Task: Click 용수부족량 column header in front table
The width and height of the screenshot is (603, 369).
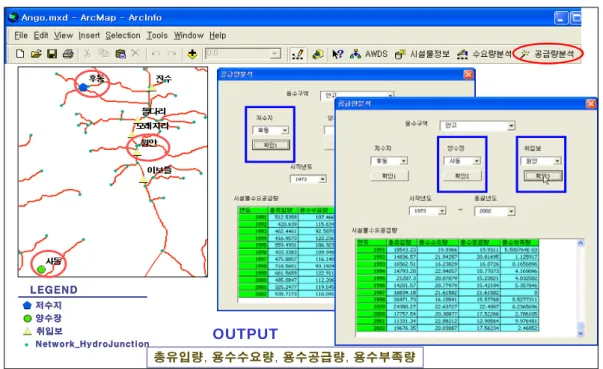Action: click(520, 243)
